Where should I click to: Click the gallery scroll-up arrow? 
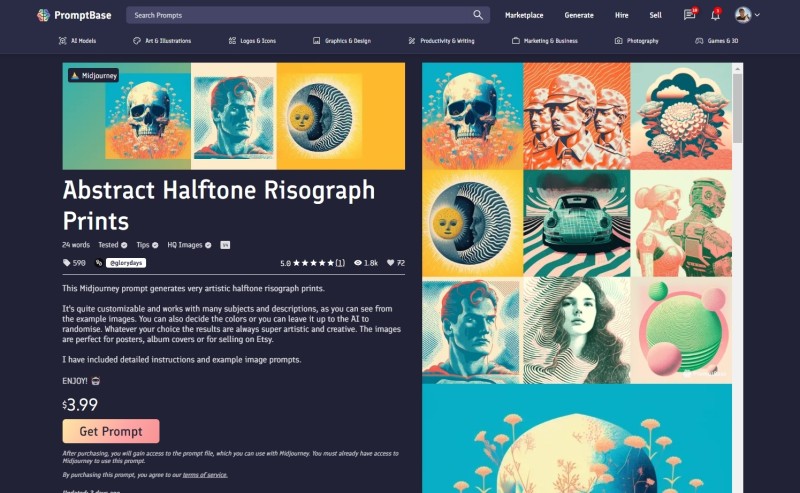click(x=737, y=68)
